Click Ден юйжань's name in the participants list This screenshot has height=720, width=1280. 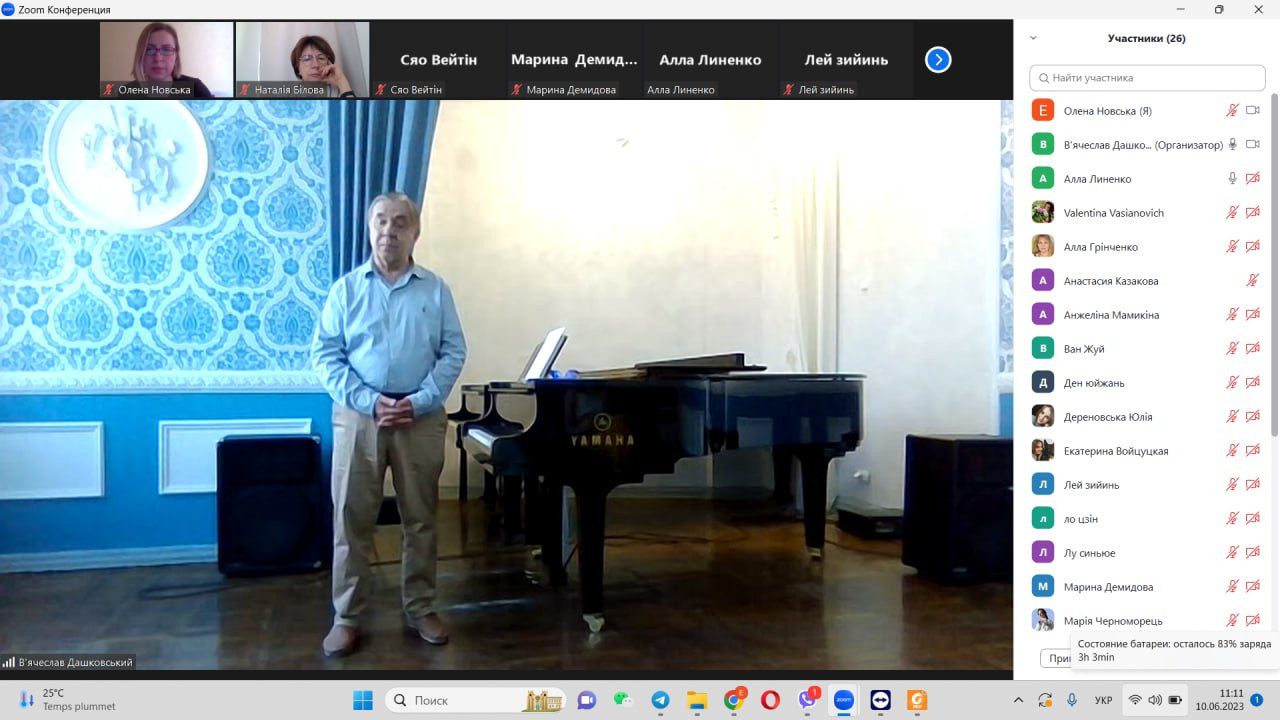point(1094,383)
